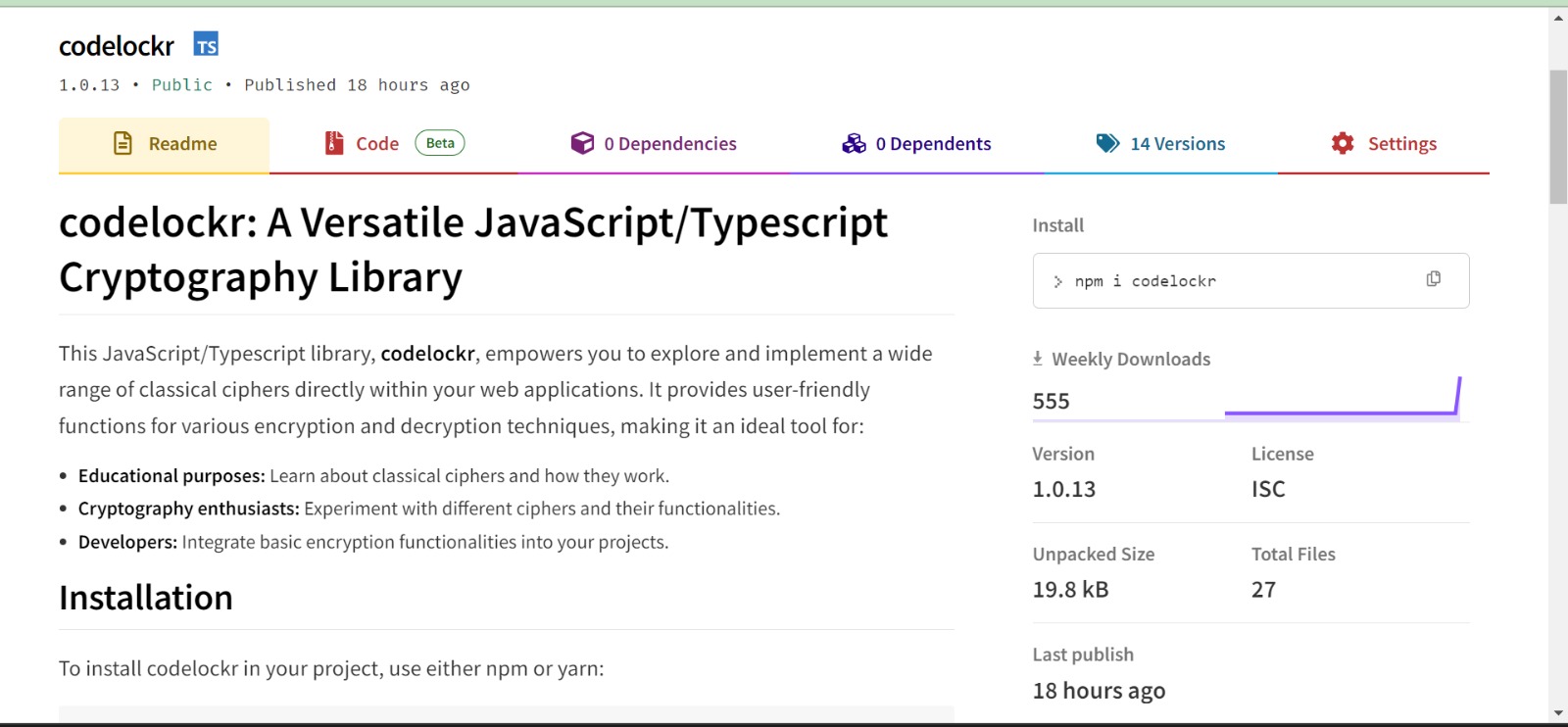View the 14 Versions tab
This screenshot has height=727, width=1568.
pos(1161,145)
